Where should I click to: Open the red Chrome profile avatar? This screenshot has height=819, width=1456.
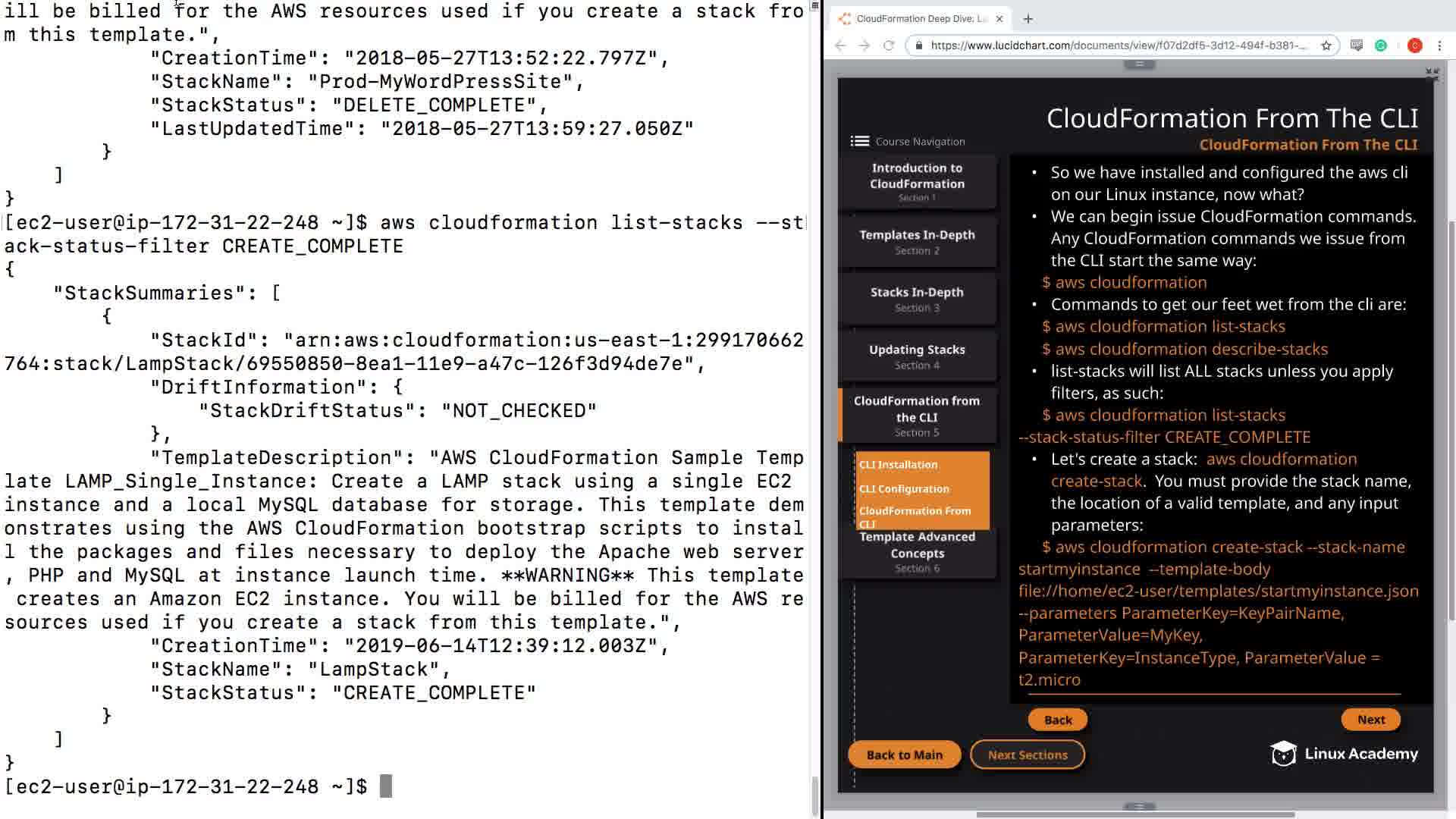point(1414,45)
